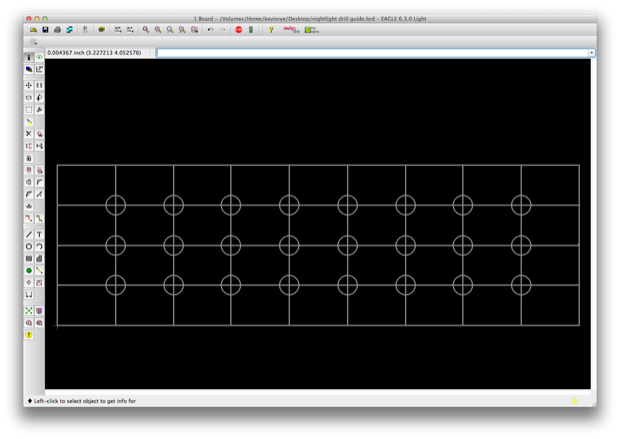620x439 pixels.
Task: Click the Go traffic-light icon
Action: click(x=251, y=30)
